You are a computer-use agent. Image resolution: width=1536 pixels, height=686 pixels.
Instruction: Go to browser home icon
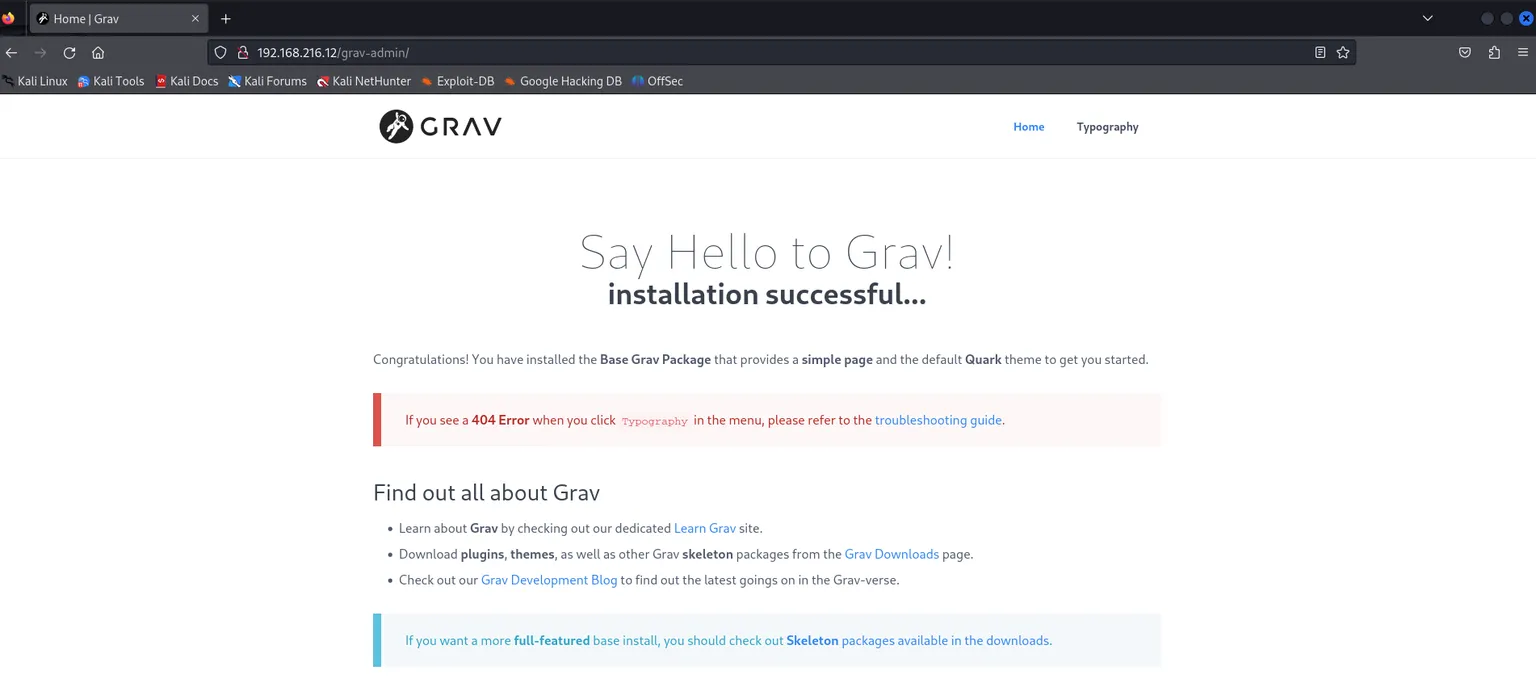[x=98, y=53]
